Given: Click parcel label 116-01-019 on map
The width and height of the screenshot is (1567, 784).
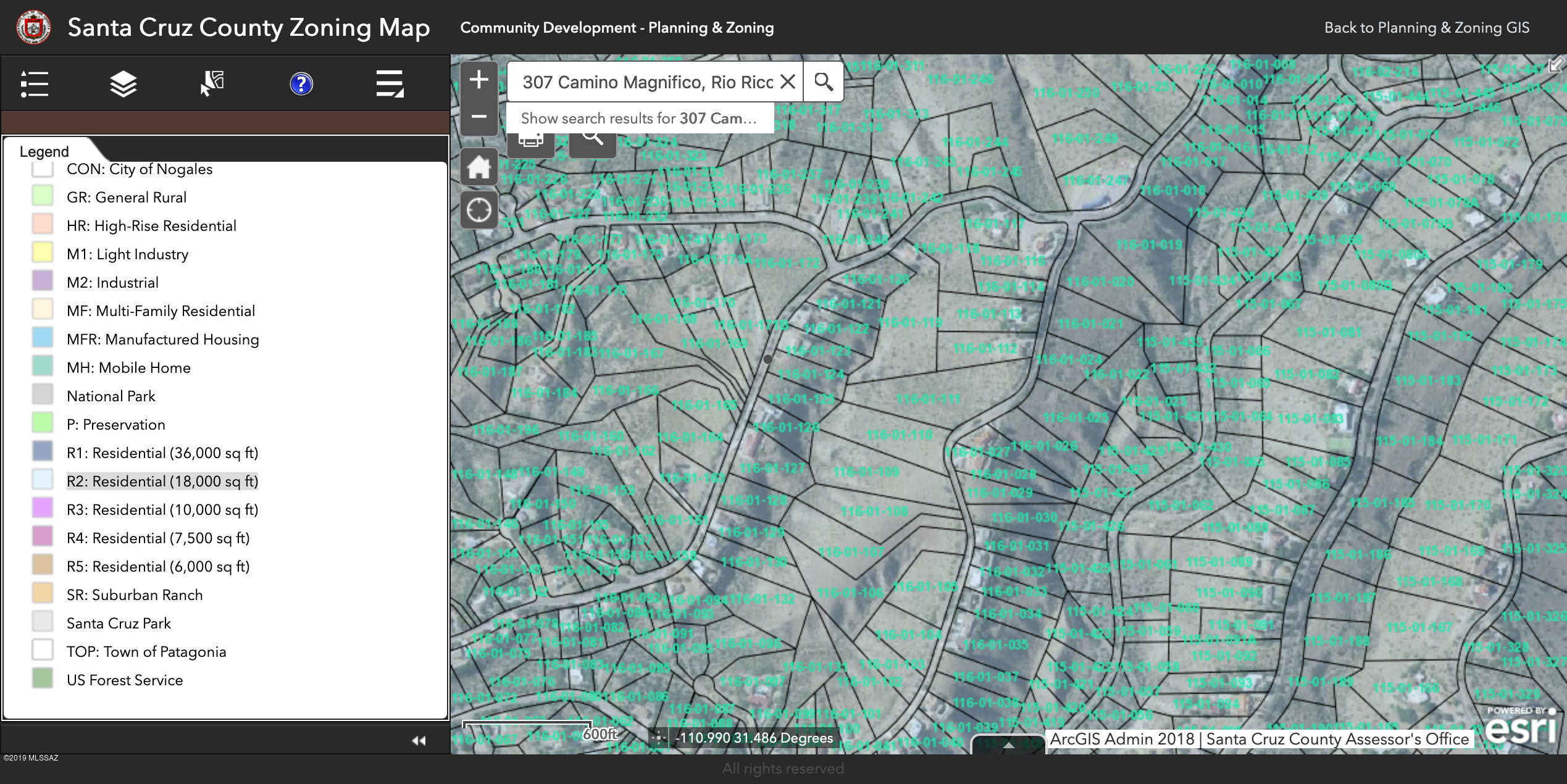Looking at the screenshot, I should tap(1149, 244).
